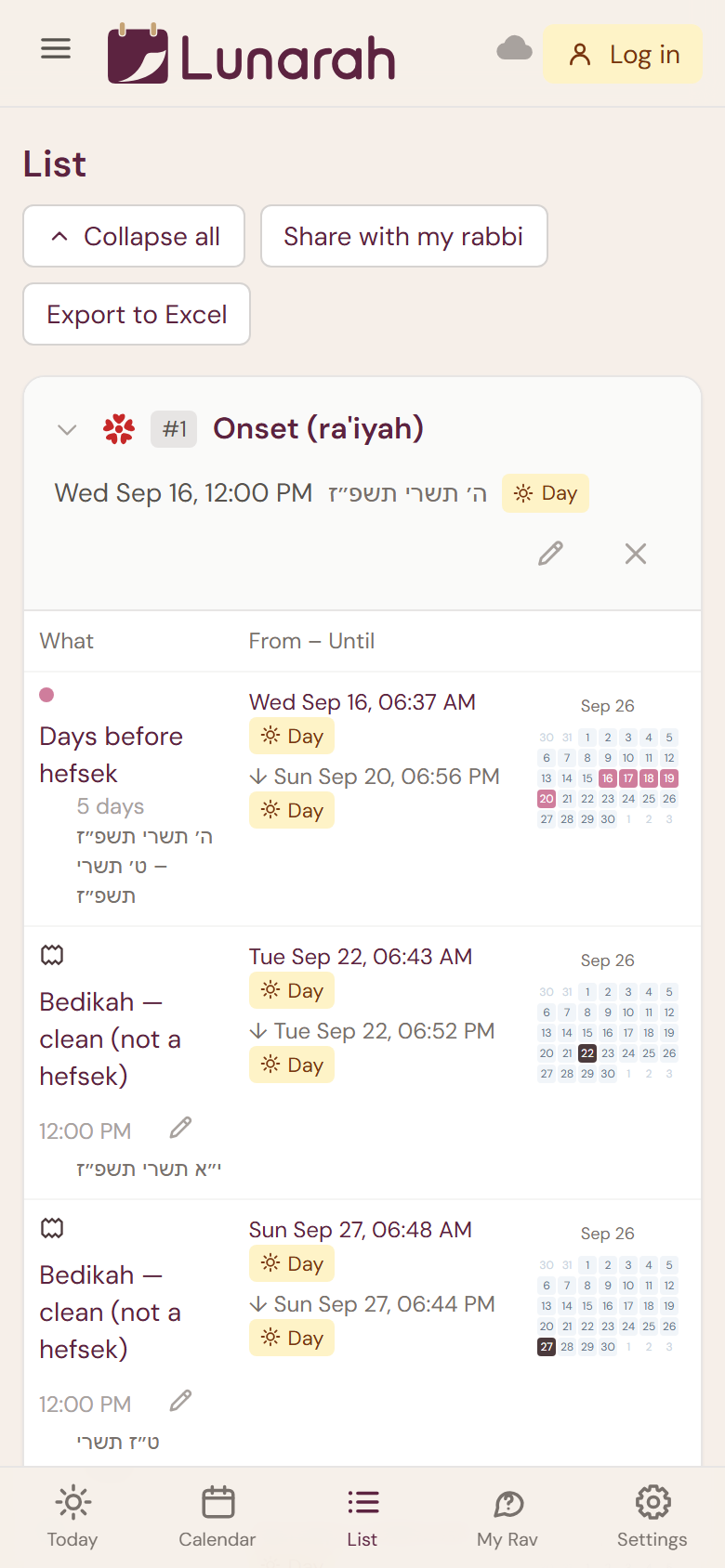Edit the Onset (ra'iyah) entry with pencil

click(x=551, y=554)
